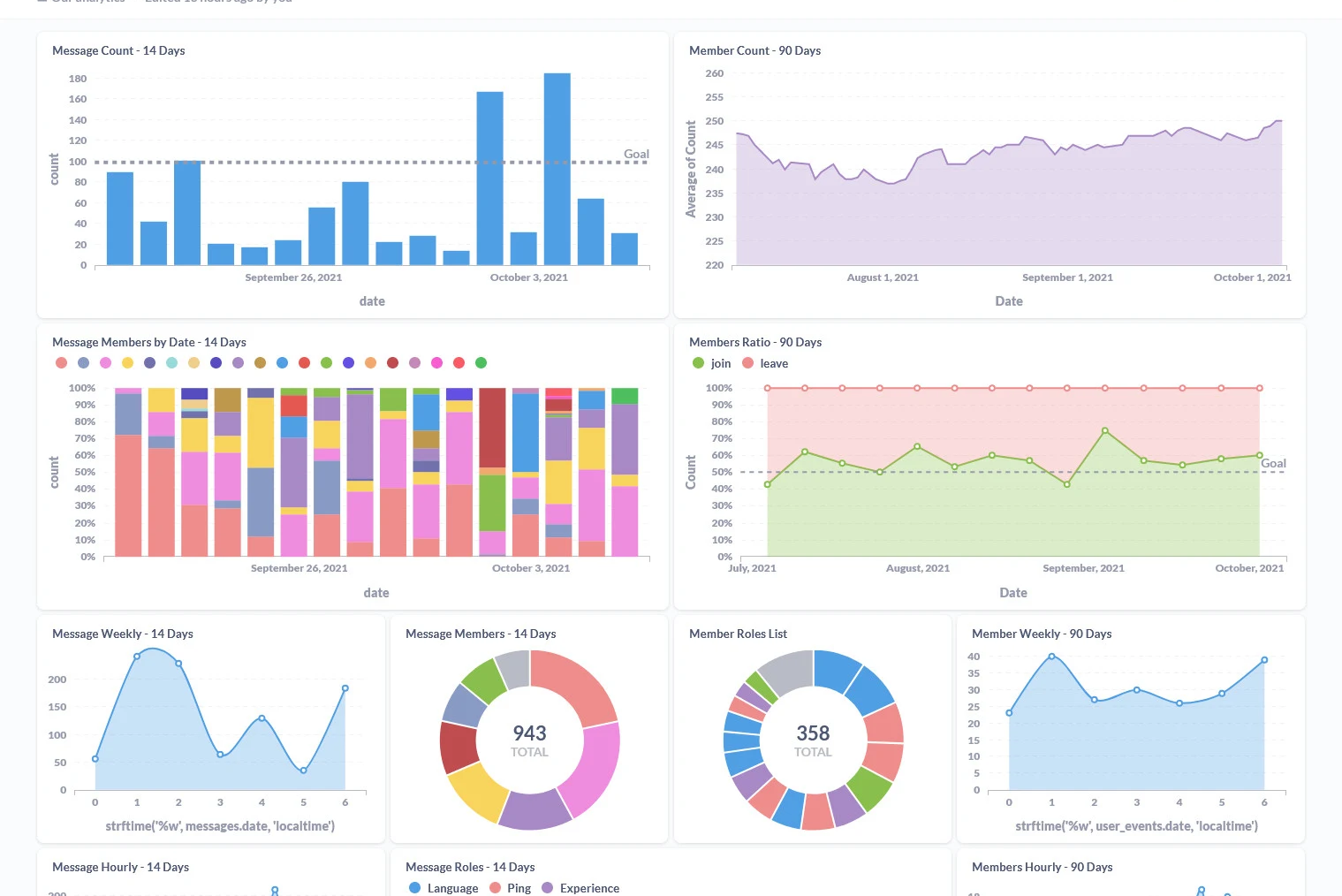1342x896 pixels.
Task: Open the Members Hourly - 90 Days card title
Action: click(x=1042, y=867)
